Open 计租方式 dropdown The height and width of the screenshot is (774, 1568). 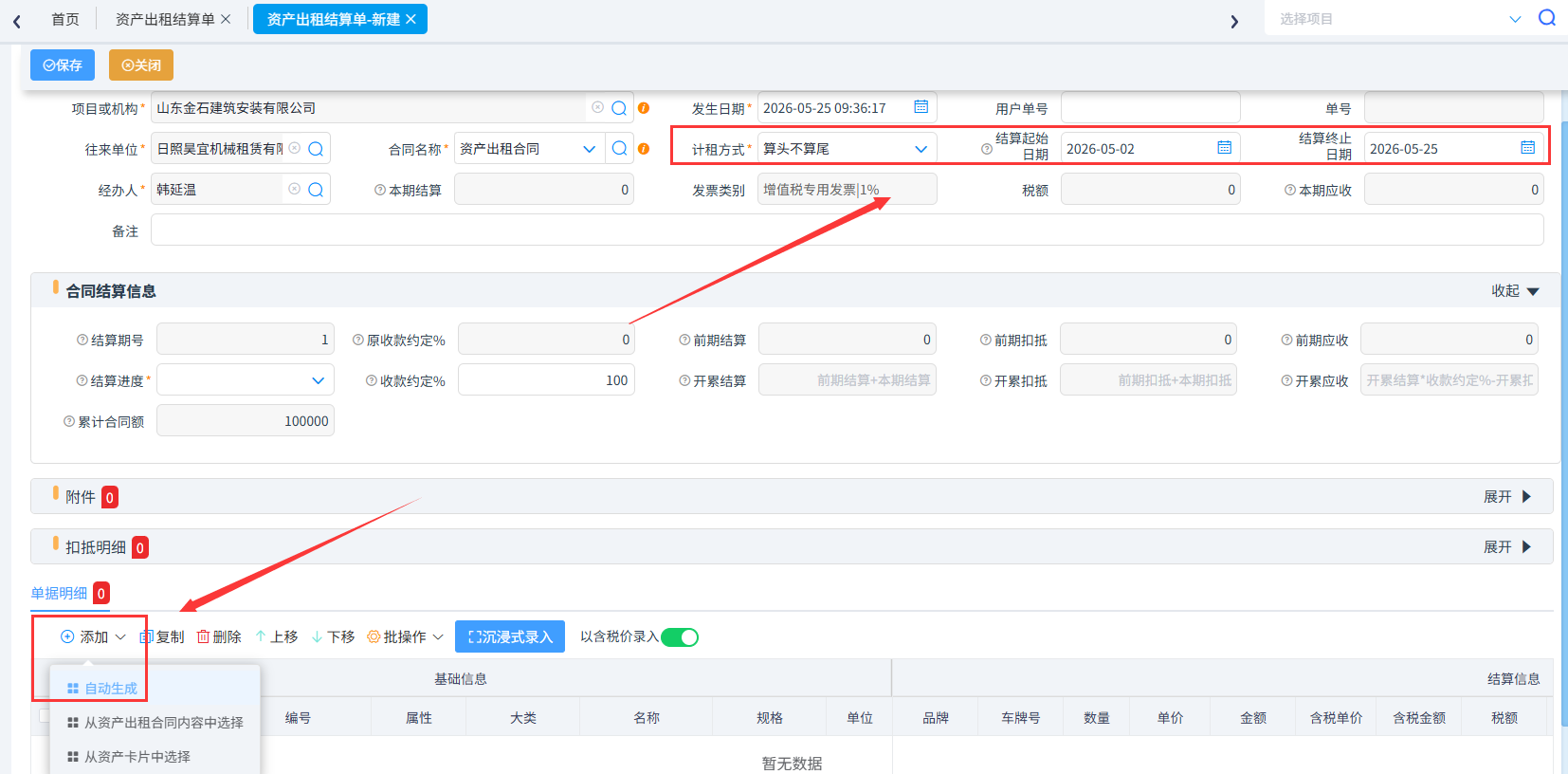[x=921, y=149]
